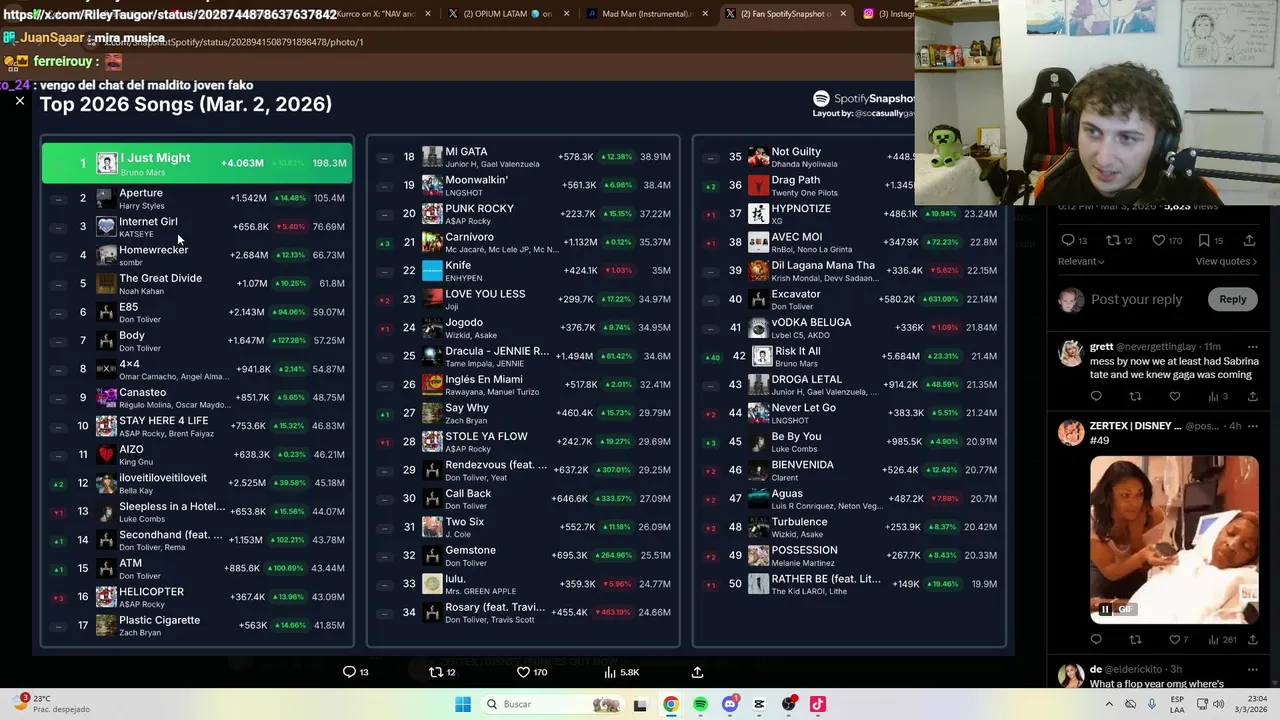Open CapCut from the taskbar

coord(759,704)
